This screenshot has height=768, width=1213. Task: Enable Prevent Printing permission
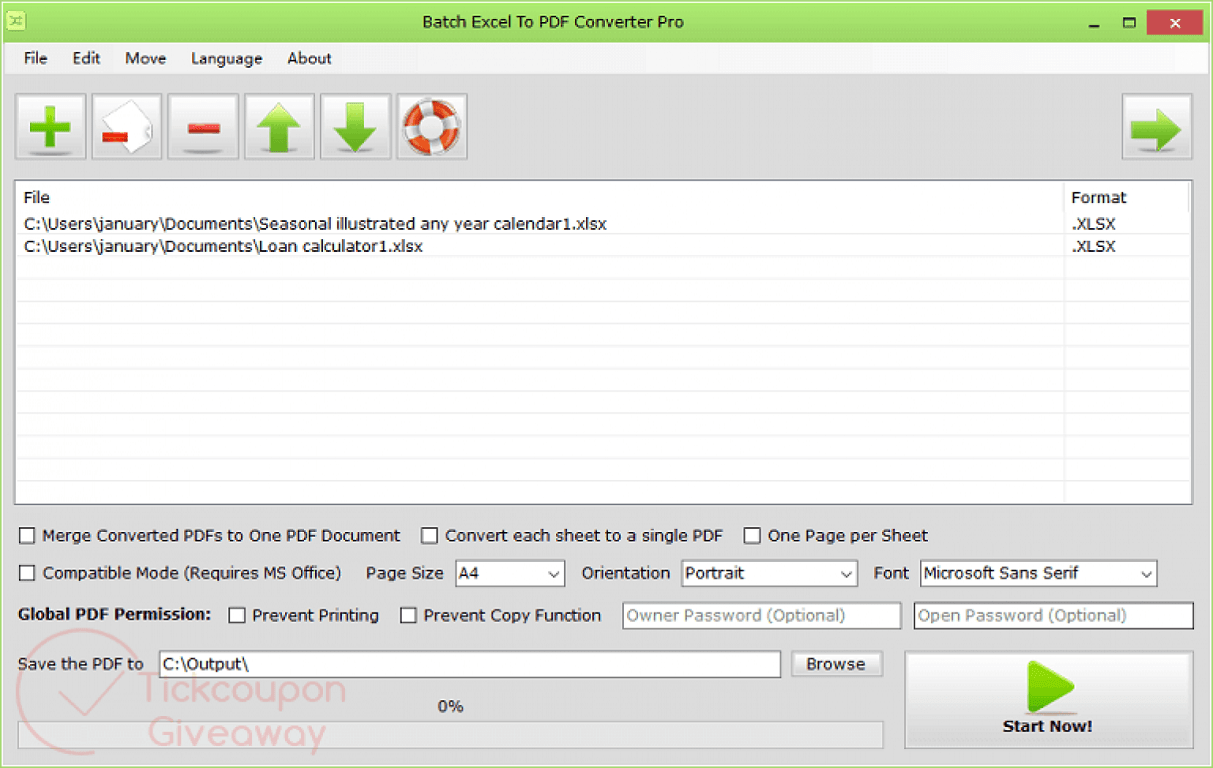point(237,615)
